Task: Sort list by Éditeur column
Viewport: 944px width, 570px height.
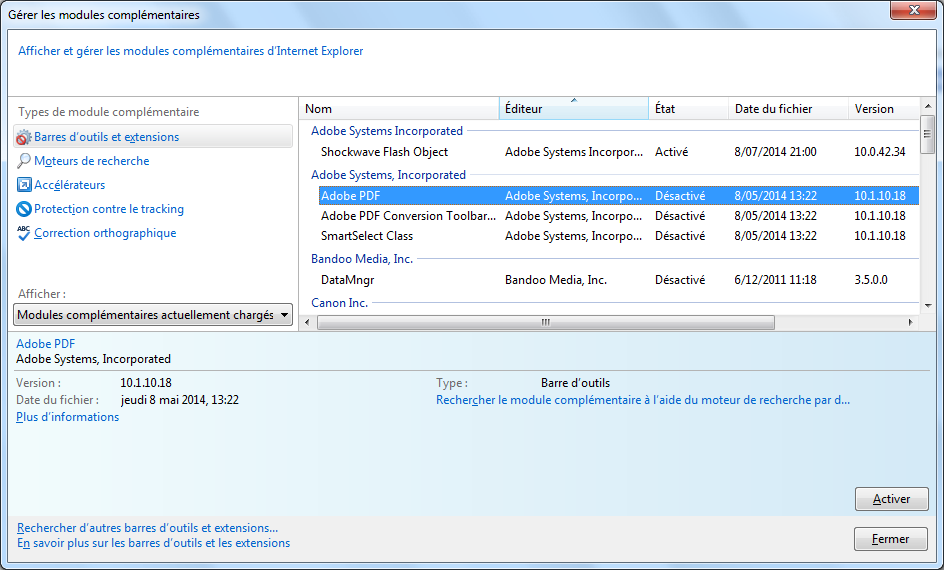Action: tap(574, 109)
